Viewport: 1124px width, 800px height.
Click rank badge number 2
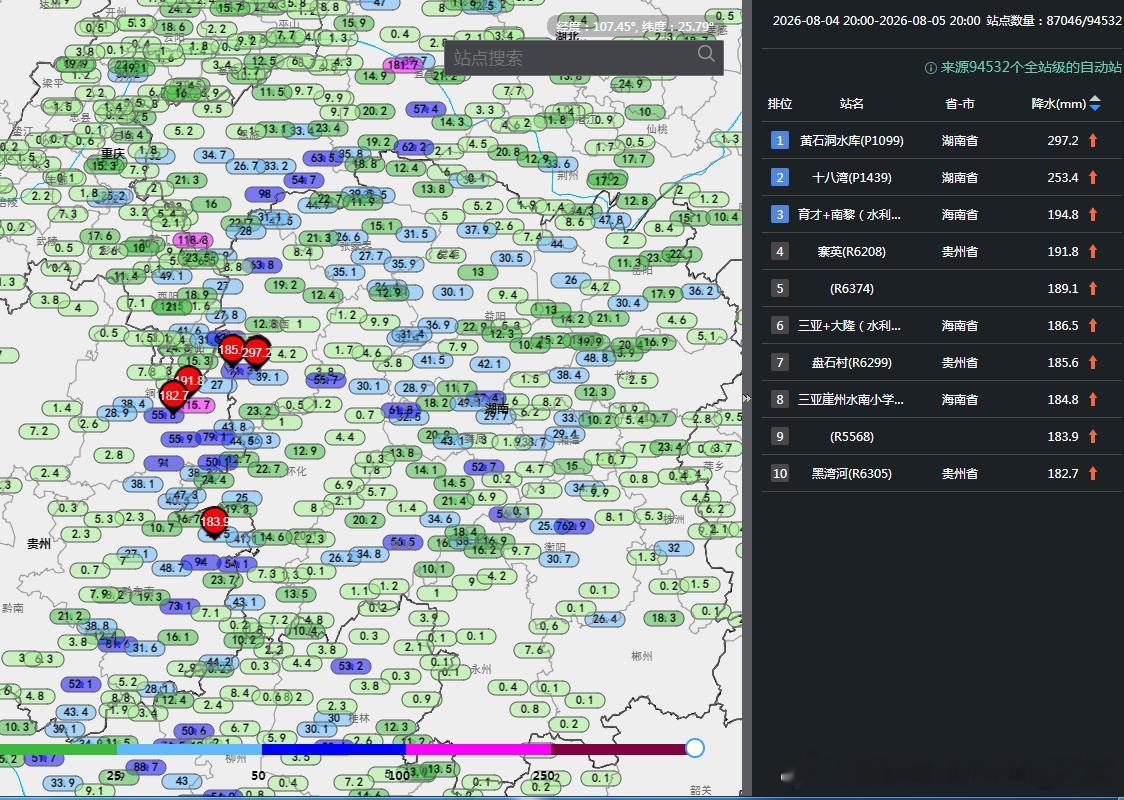coord(780,177)
